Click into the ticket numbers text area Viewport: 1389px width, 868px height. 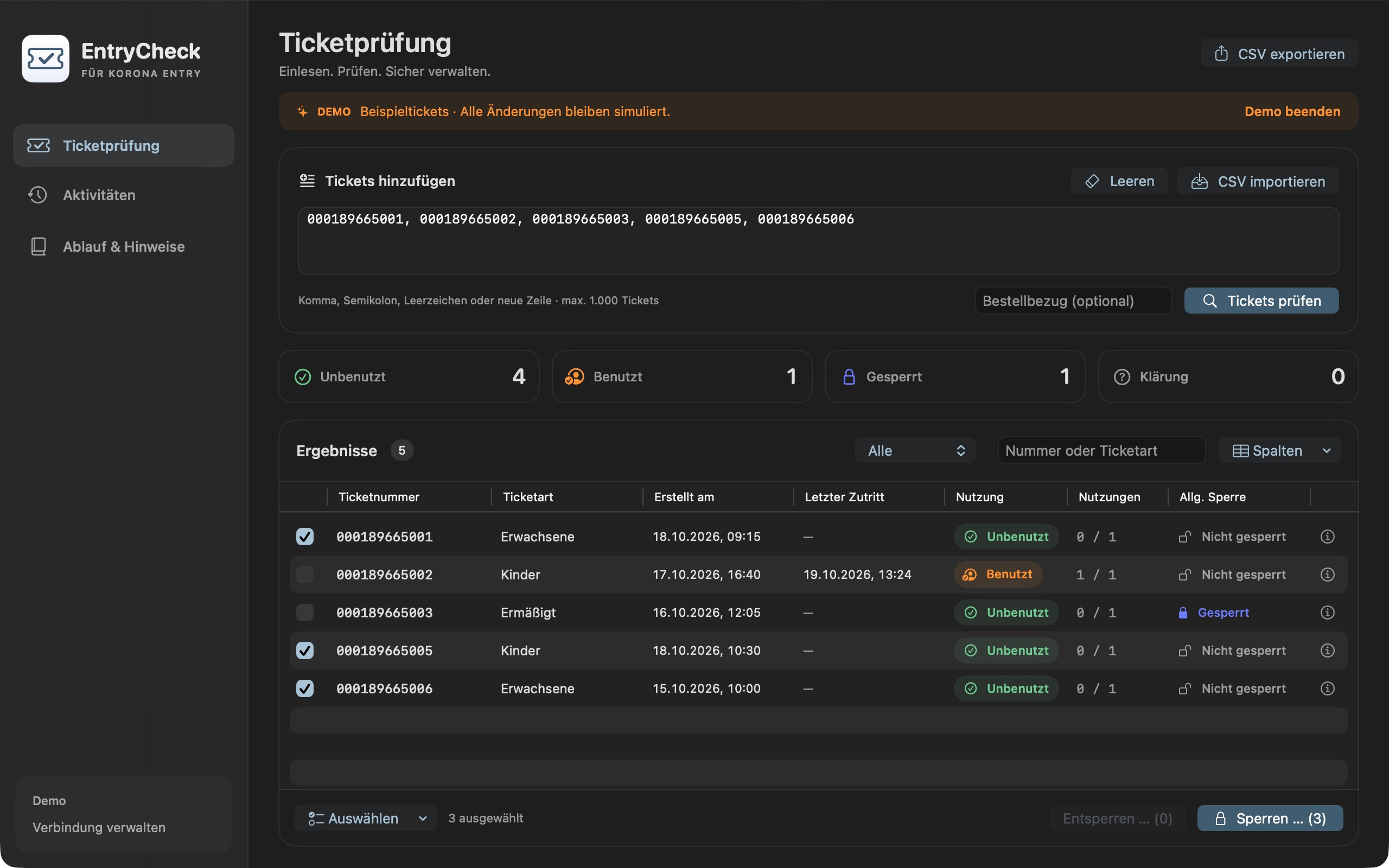(818, 240)
